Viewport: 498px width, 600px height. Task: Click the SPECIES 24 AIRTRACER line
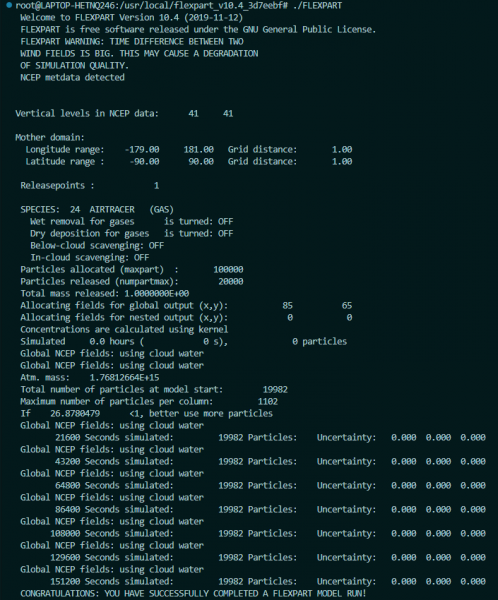click(97, 209)
